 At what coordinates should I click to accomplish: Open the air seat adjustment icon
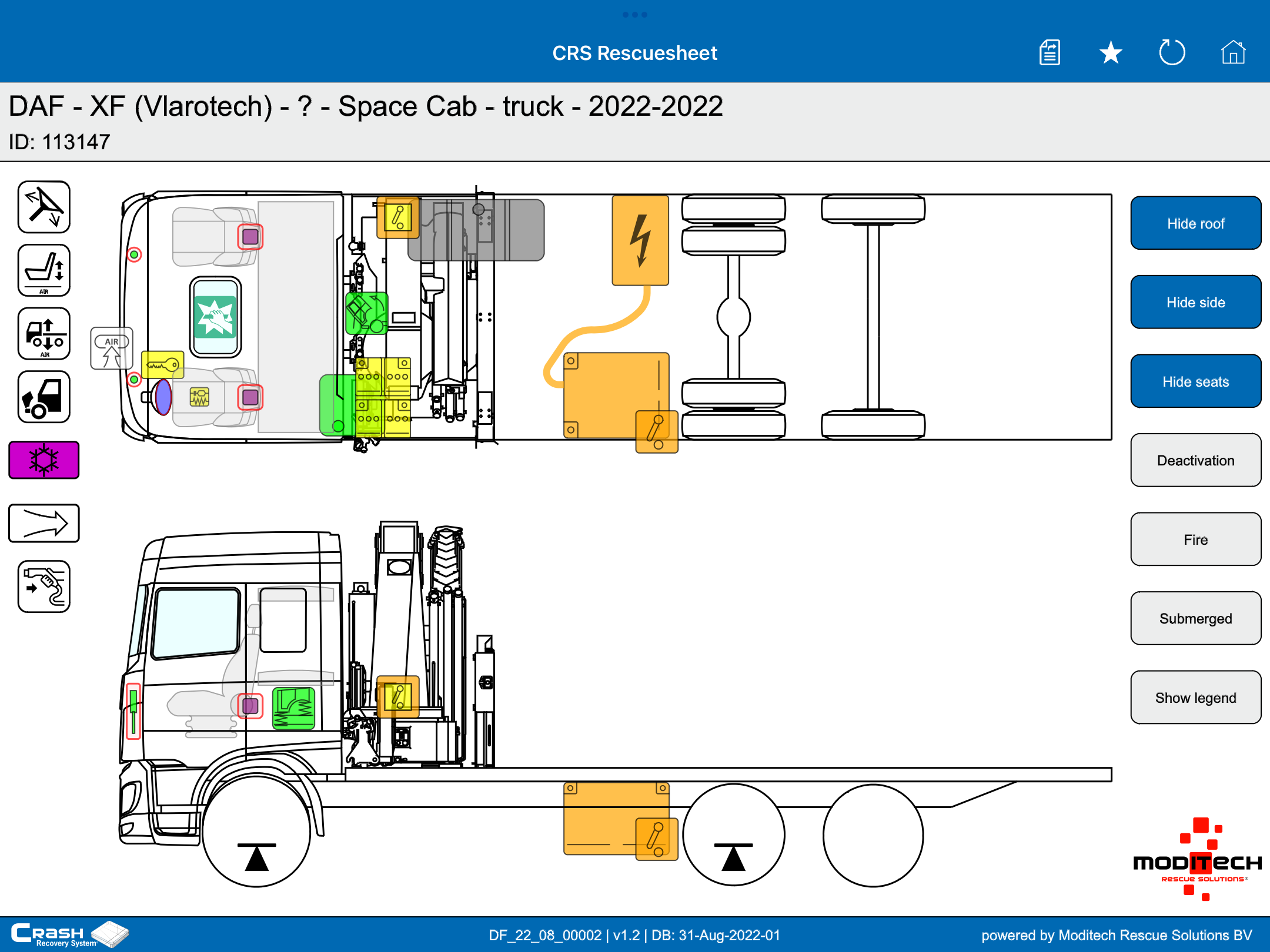point(44,270)
